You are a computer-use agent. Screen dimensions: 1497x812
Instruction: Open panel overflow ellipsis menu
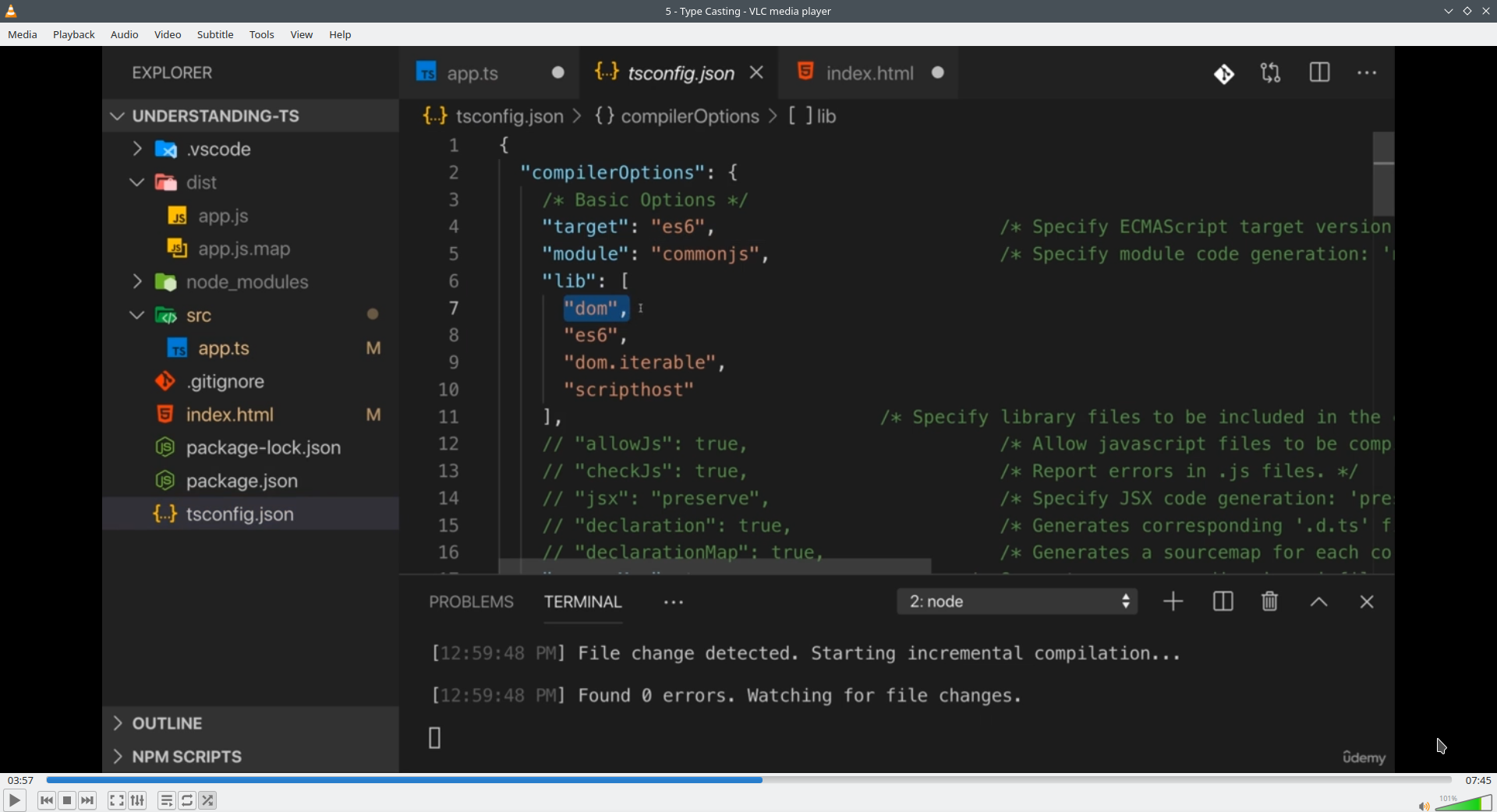[x=674, y=602]
